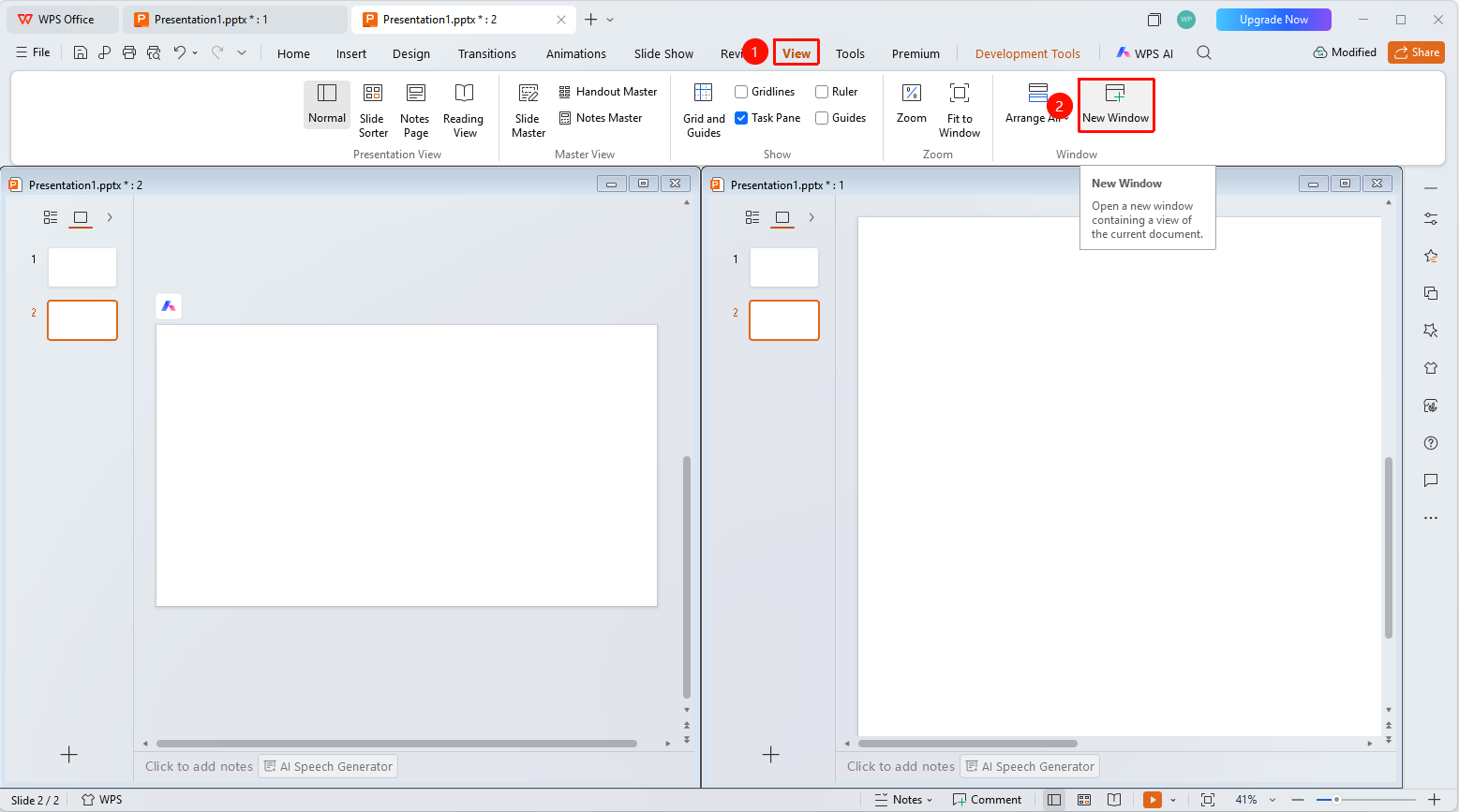
Task: Switch to Notes Page view
Action: tap(415, 111)
